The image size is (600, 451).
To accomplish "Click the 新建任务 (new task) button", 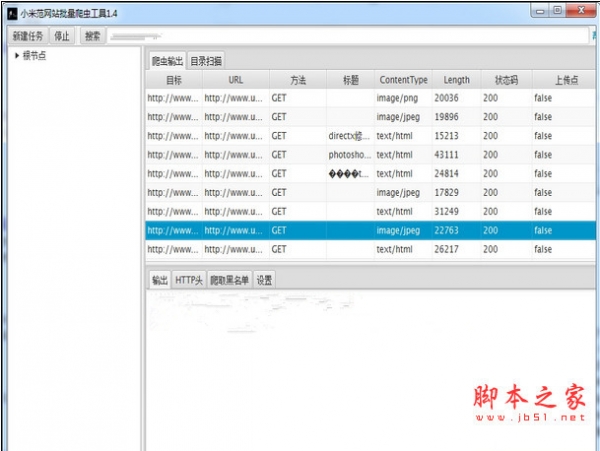I will 27,35.
